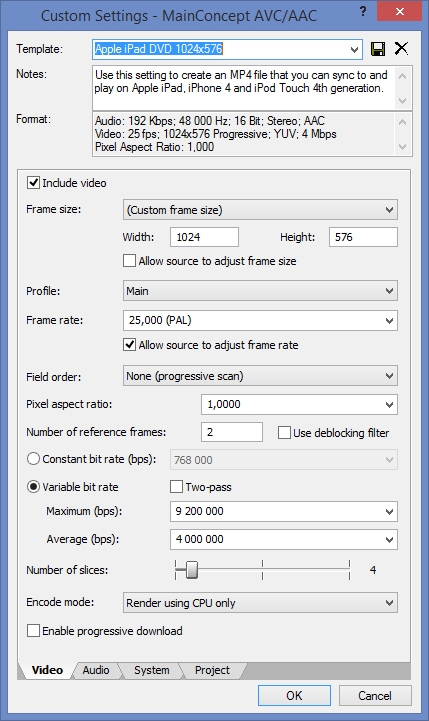Select Variable bit rate radio button

(x=33, y=486)
